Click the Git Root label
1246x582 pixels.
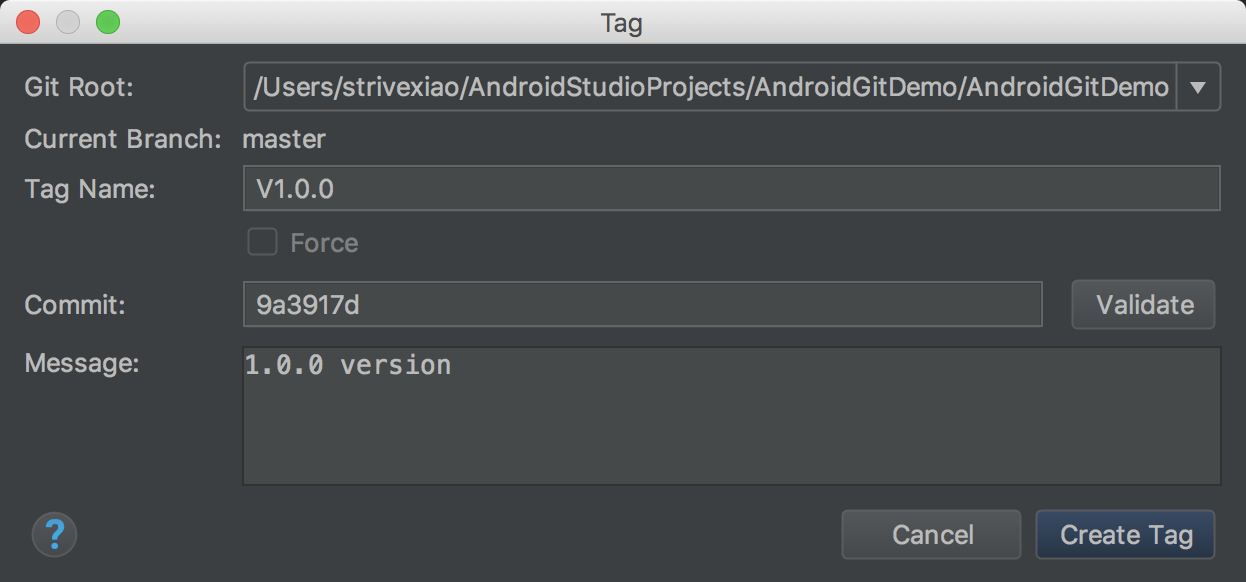79,88
